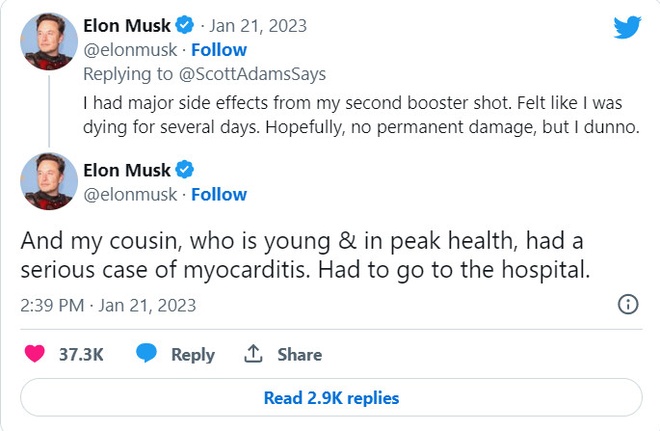Click the share arrow icon
Screen dimensions: 660x431
pyautogui.click(x=253, y=354)
